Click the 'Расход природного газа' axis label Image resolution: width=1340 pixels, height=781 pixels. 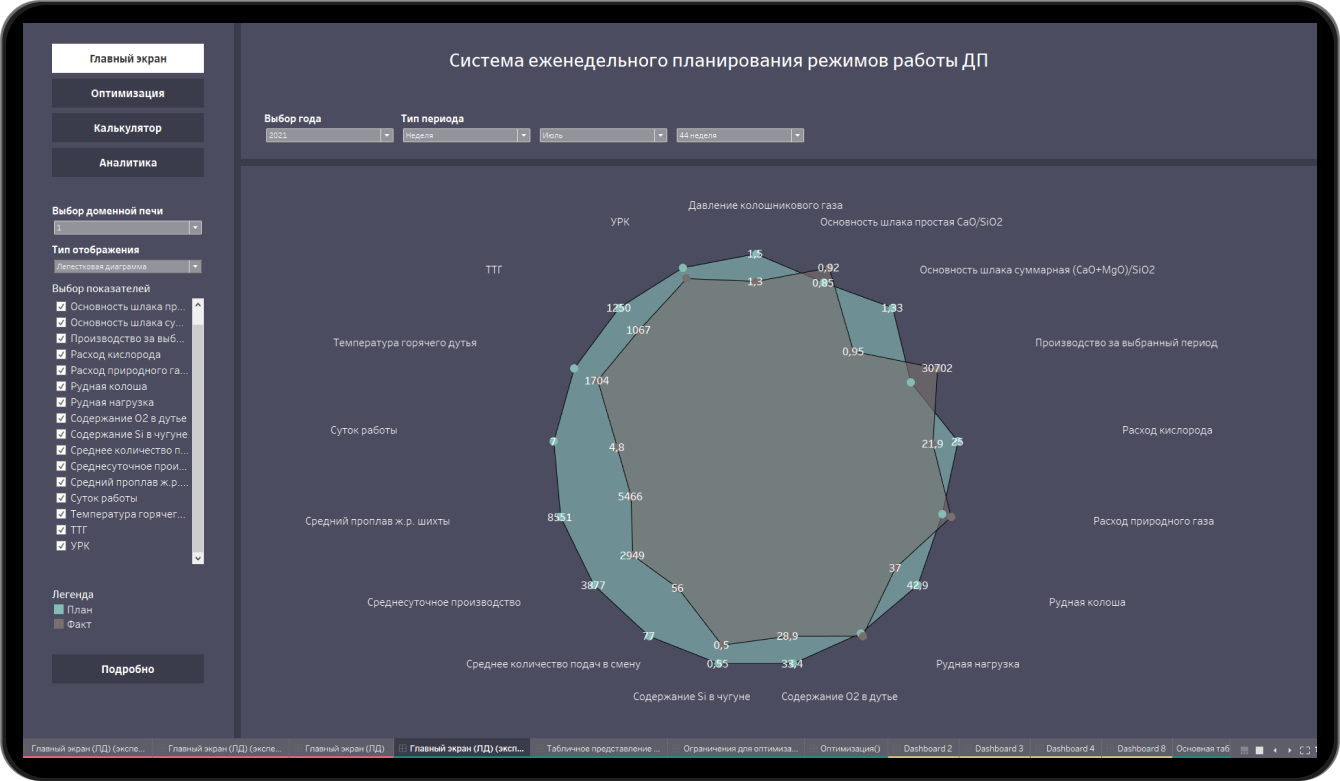1153,521
